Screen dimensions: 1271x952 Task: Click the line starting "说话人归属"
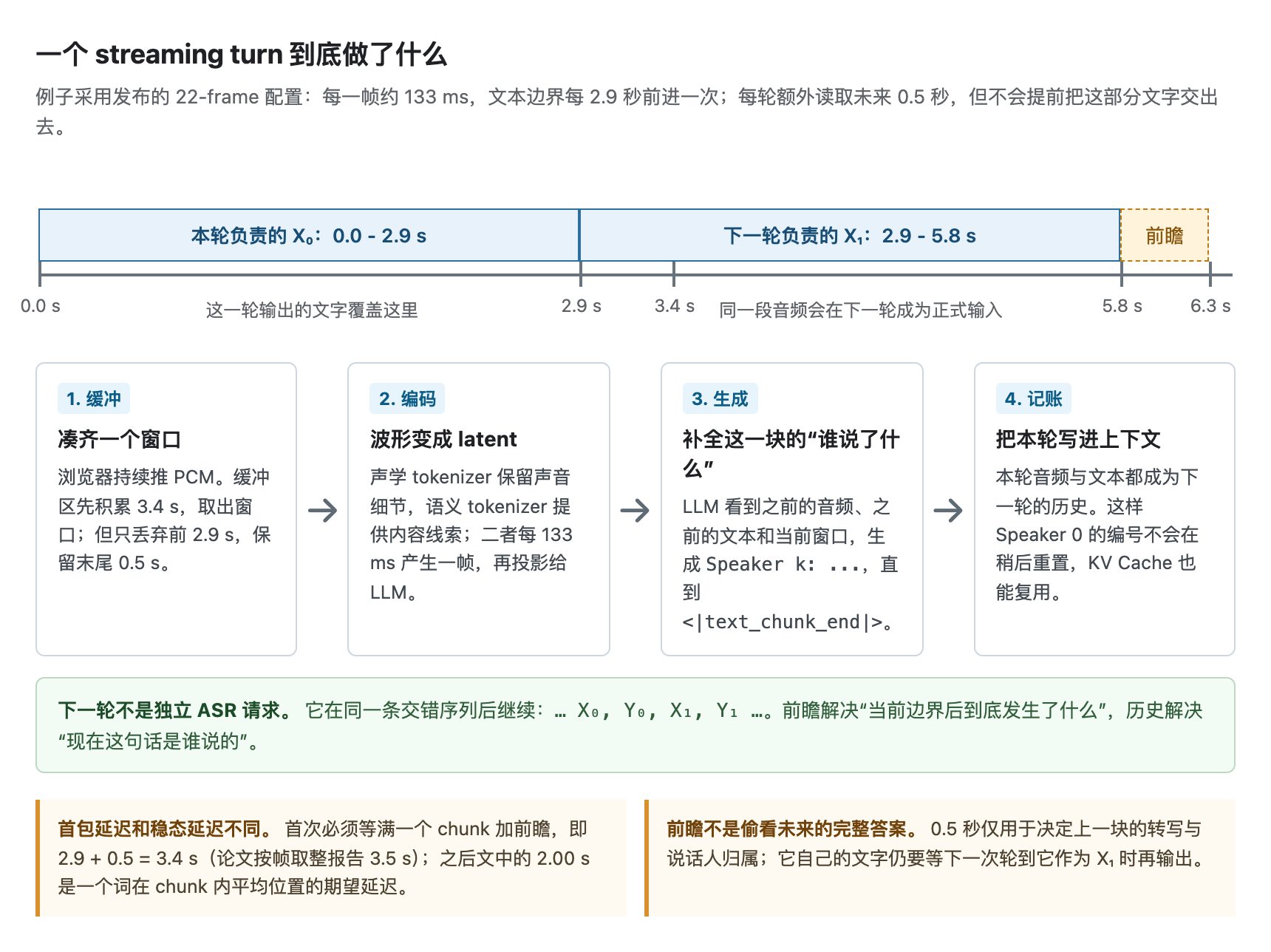[938, 858]
